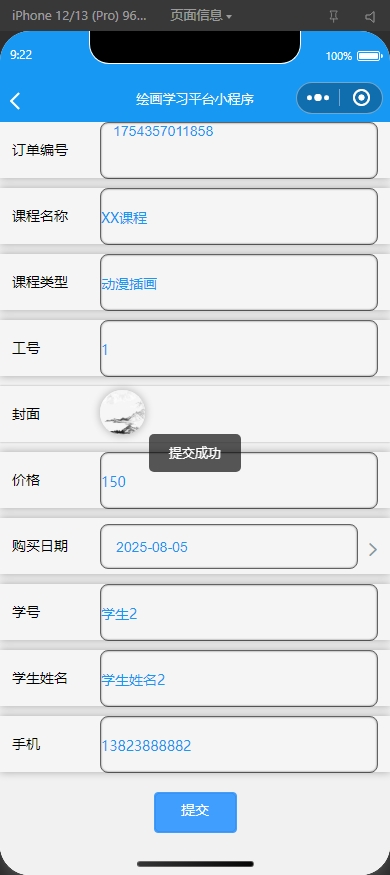390x875 pixels.
Task: Open the 封面 cover image thumbnail
Action: 123,412
